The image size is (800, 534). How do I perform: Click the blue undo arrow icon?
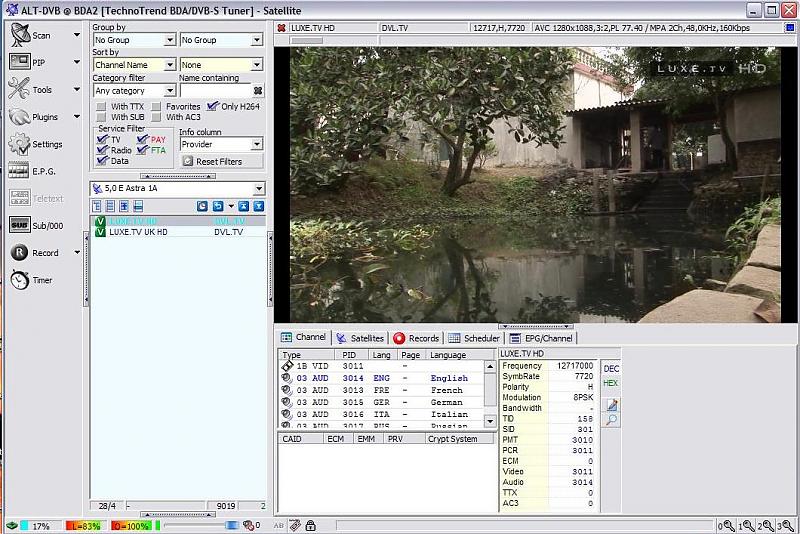click(218, 206)
